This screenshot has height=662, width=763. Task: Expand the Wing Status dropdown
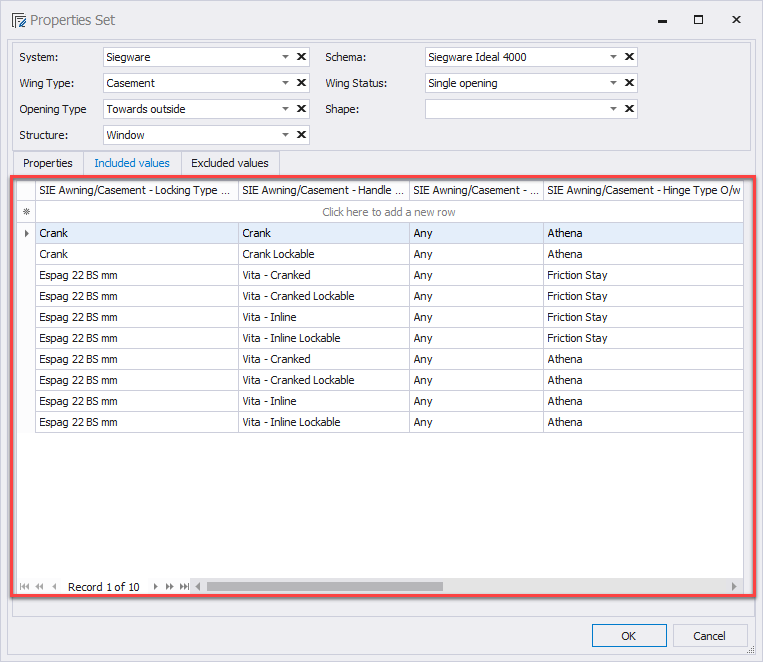coord(613,83)
